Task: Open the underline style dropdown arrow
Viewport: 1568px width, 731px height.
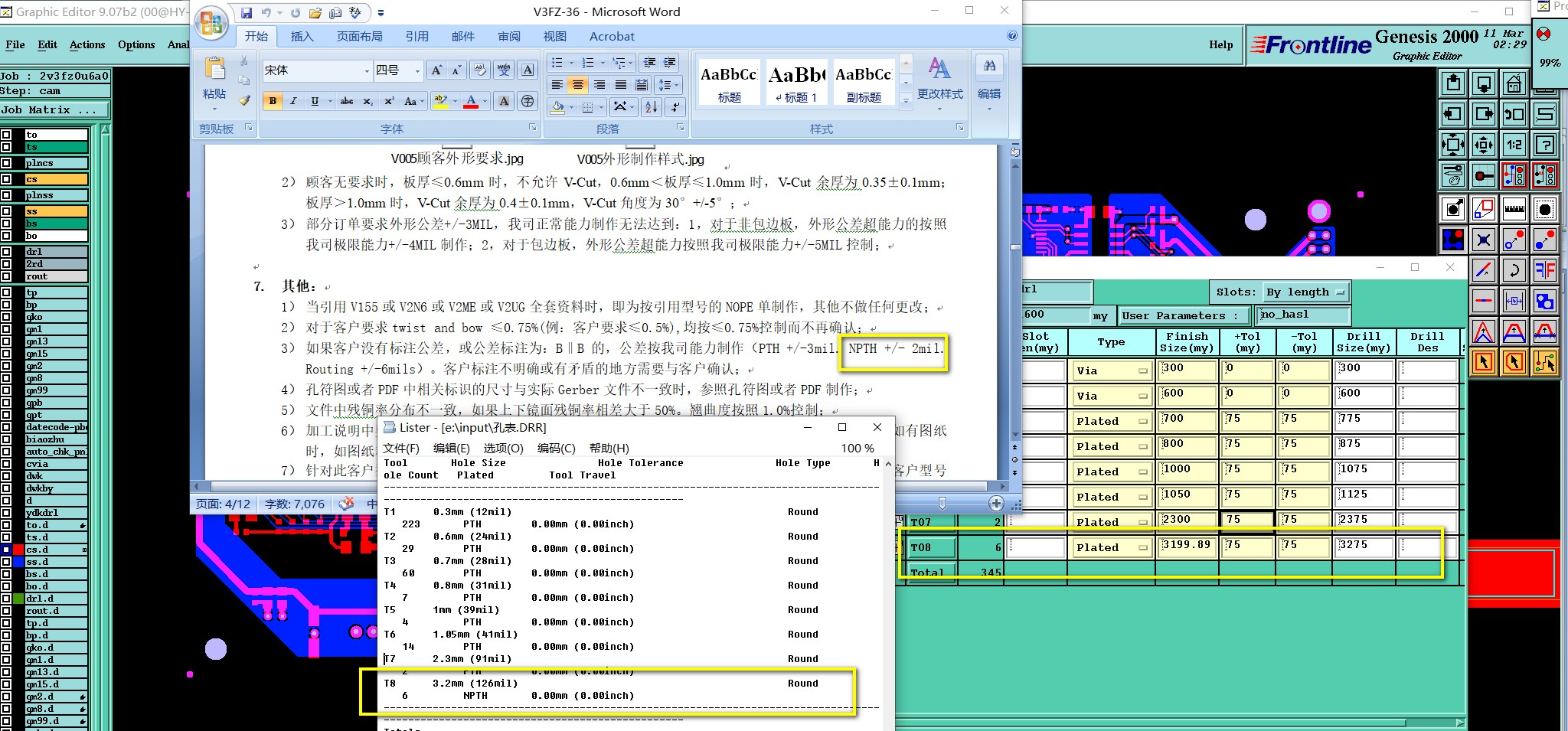Action: coord(329,101)
